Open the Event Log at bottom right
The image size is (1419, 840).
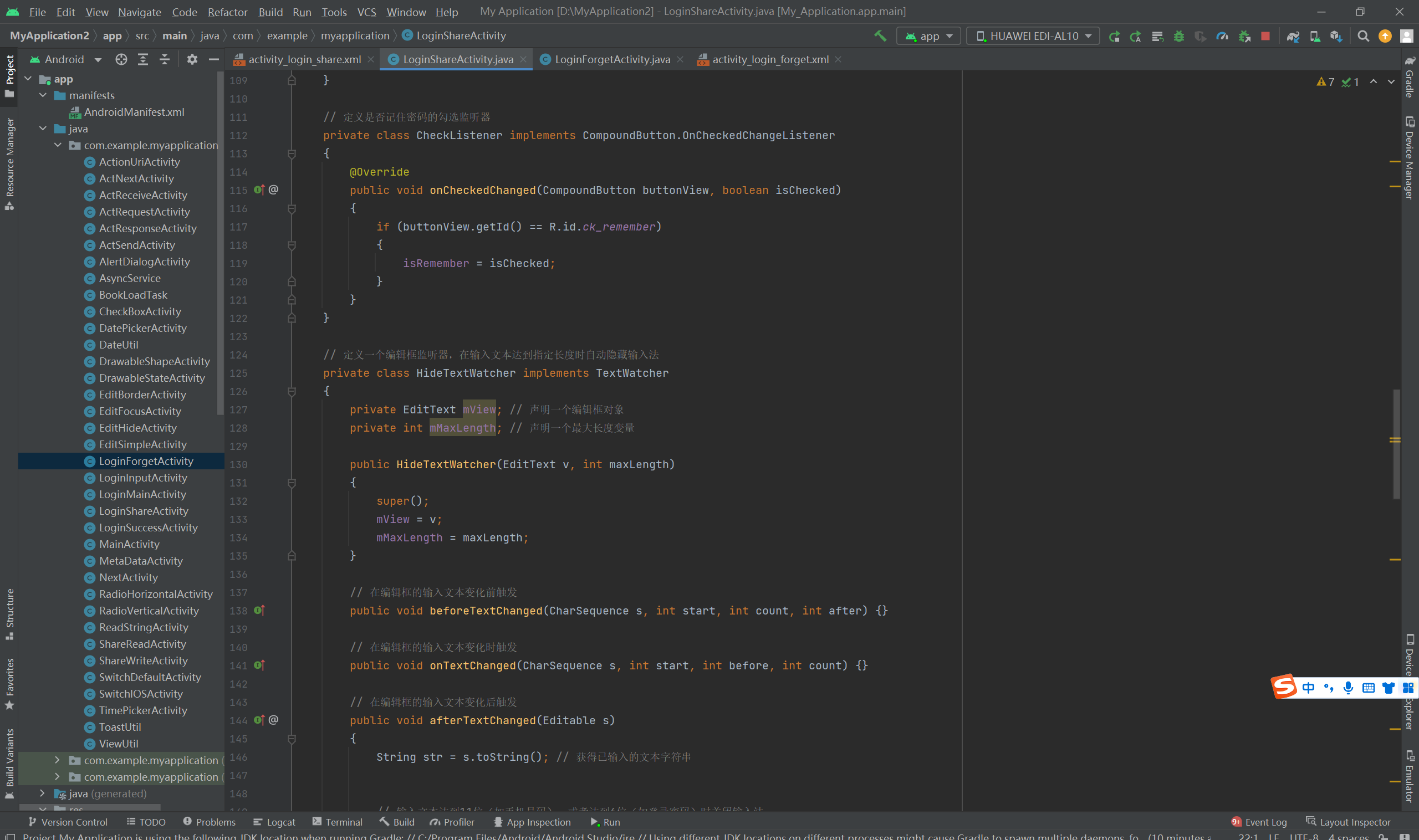[x=1259, y=822]
